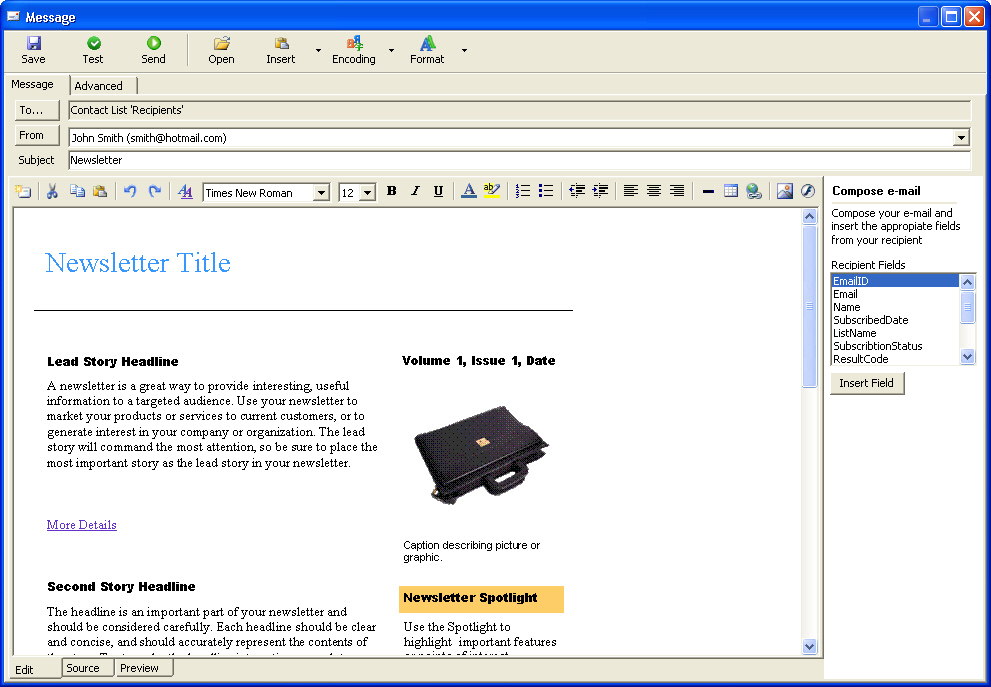Apply bulleted list formatting
This screenshot has width=991, height=687.
pos(546,191)
